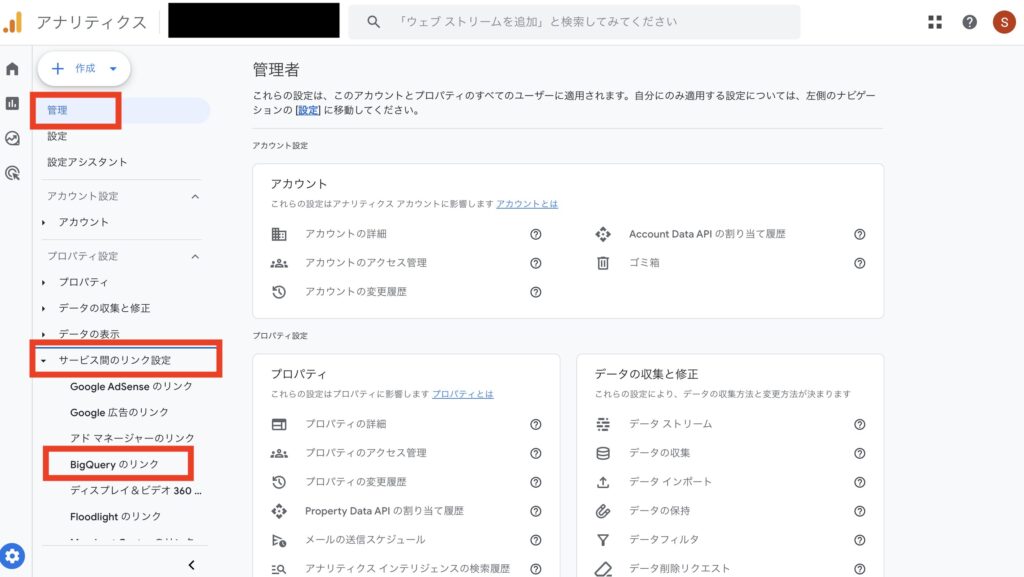Focus the search field at top
Image resolution: width=1024 pixels, height=577 pixels.
pyautogui.click(x=574, y=22)
